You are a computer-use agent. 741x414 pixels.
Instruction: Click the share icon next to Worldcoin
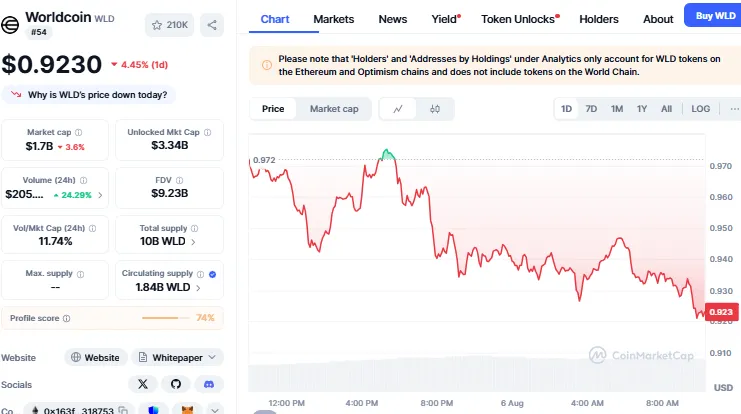[x=212, y=24]
